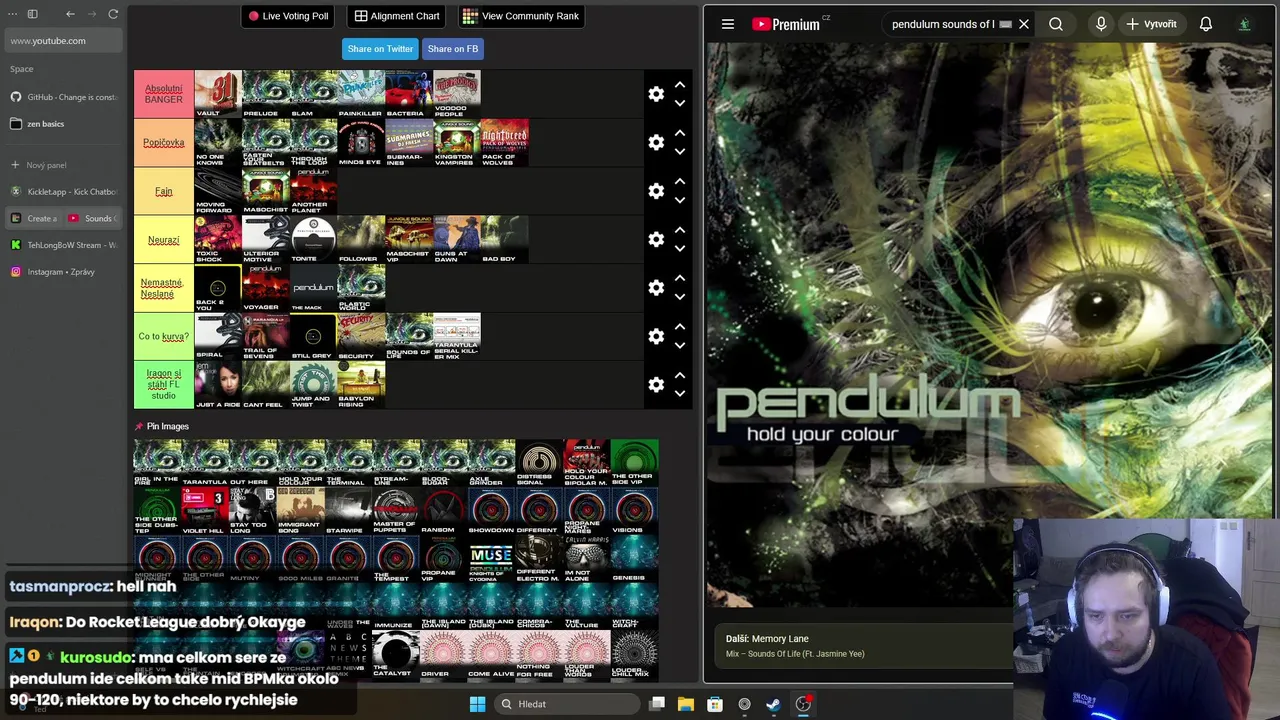Select Violet Hill thumbnail in pool
The height and width of the screenshot is (720, 1280).
coord(205,511)
